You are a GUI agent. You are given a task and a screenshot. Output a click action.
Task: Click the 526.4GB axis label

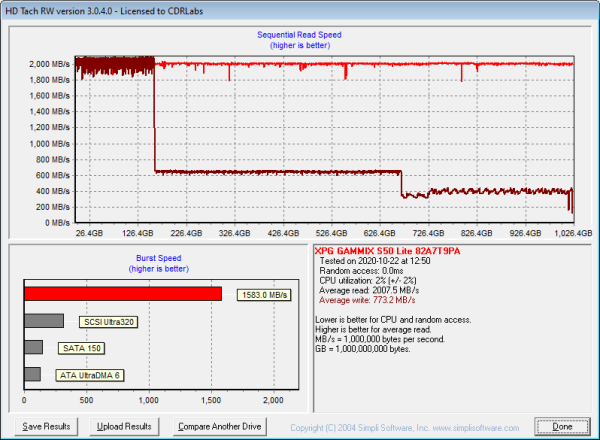(x=331, y=233)
